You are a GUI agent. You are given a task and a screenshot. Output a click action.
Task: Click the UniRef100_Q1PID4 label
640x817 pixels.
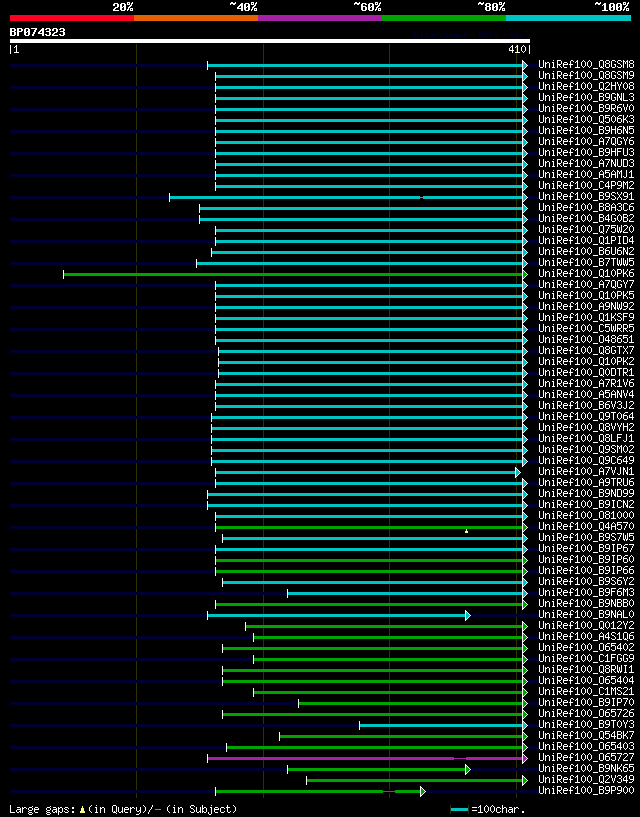click(586, 241)
